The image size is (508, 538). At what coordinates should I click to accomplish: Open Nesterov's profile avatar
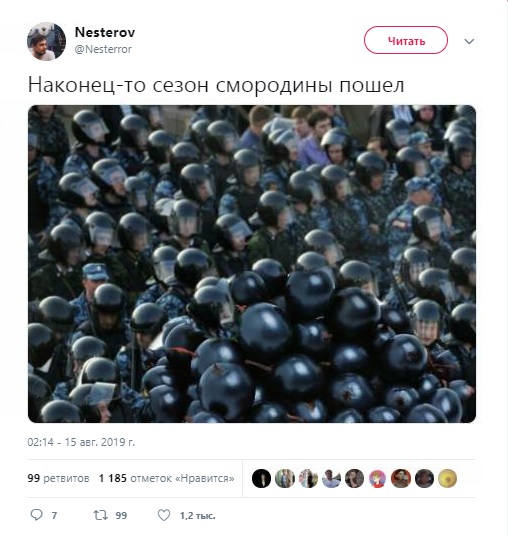coord(46,42)
